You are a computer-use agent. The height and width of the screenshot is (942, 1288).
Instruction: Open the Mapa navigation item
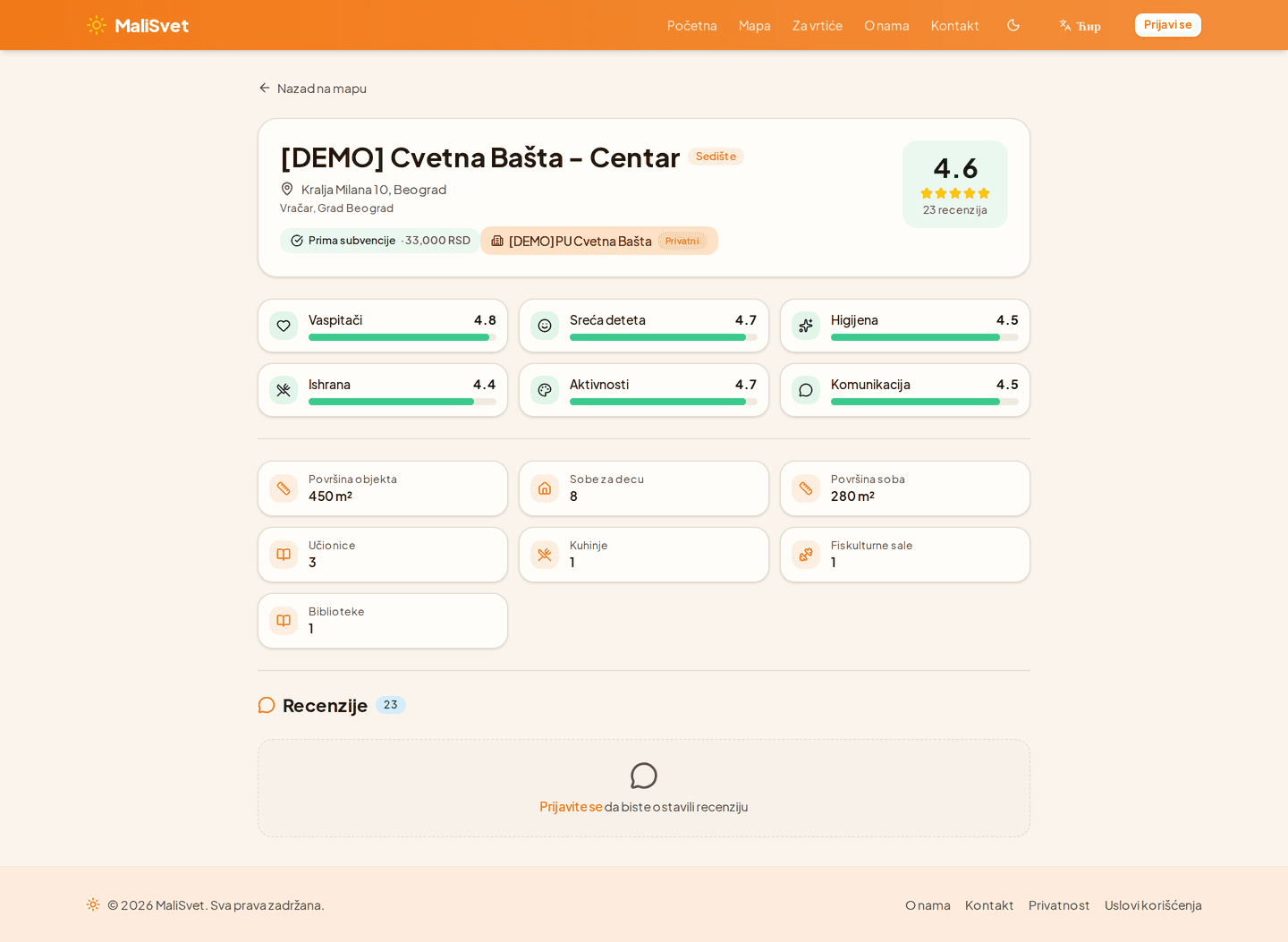coord(754,26)
